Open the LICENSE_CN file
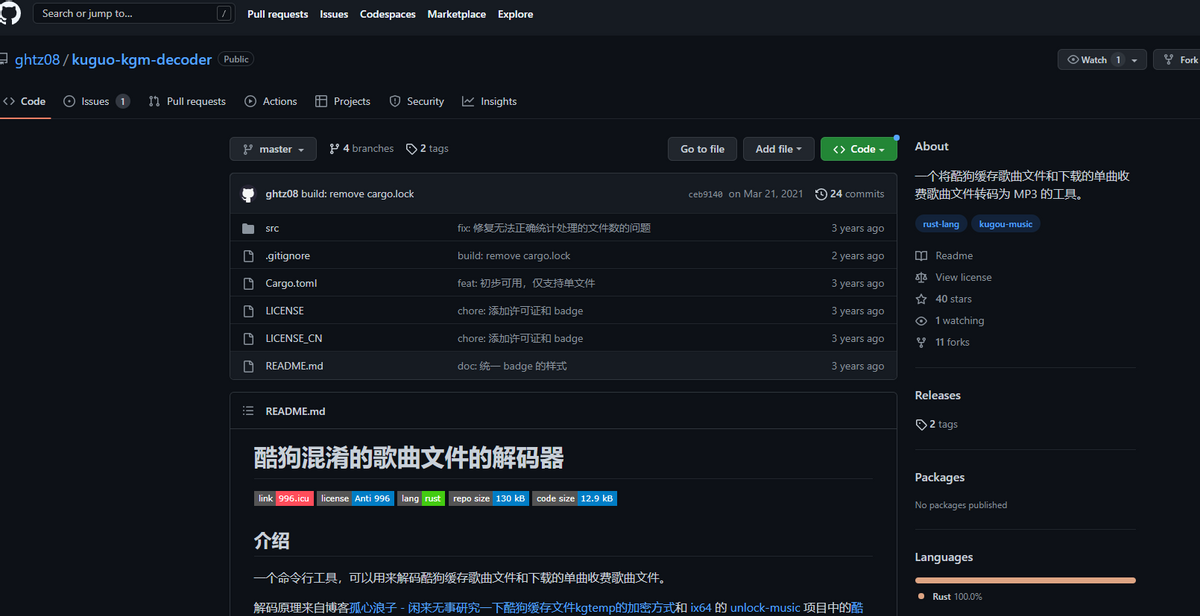 [x=294, y=338]
